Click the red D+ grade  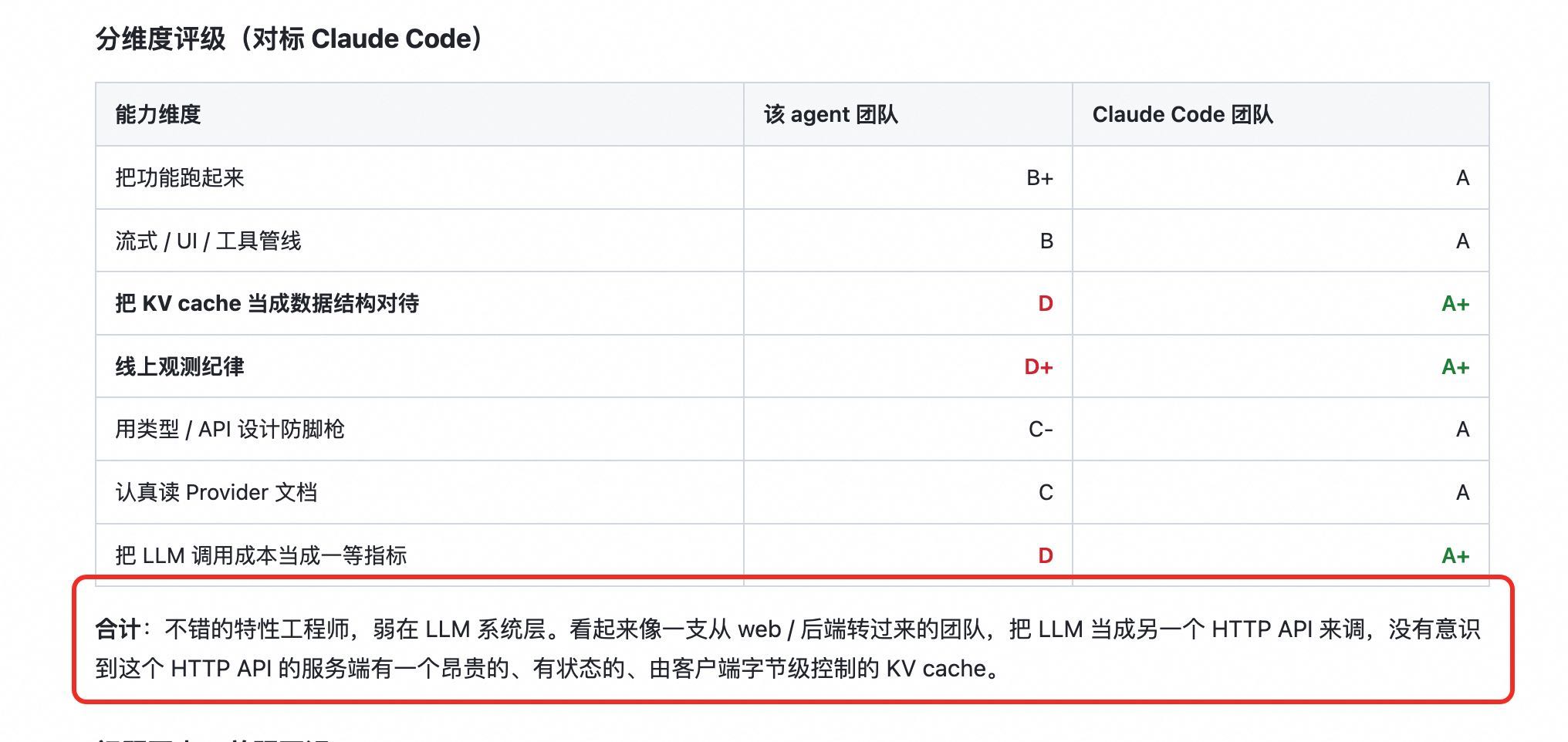tap(1039, 367)
